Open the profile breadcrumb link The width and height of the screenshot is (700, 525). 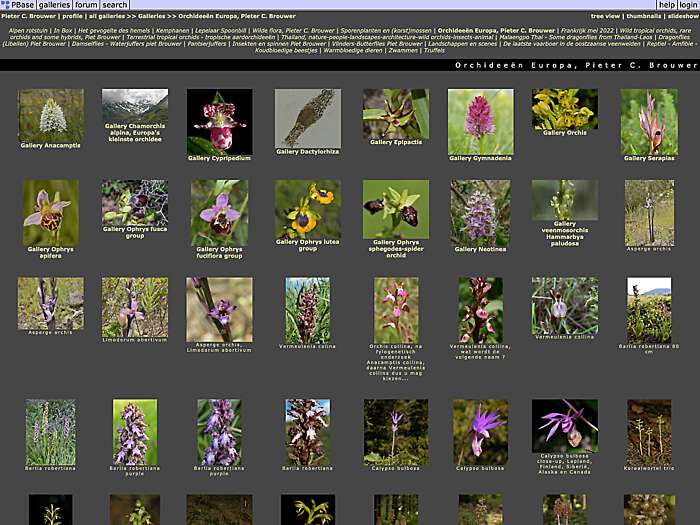72,16
